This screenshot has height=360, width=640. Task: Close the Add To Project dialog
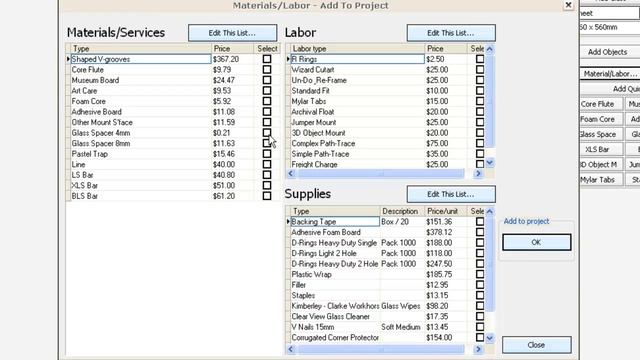[x=568, y=5]
